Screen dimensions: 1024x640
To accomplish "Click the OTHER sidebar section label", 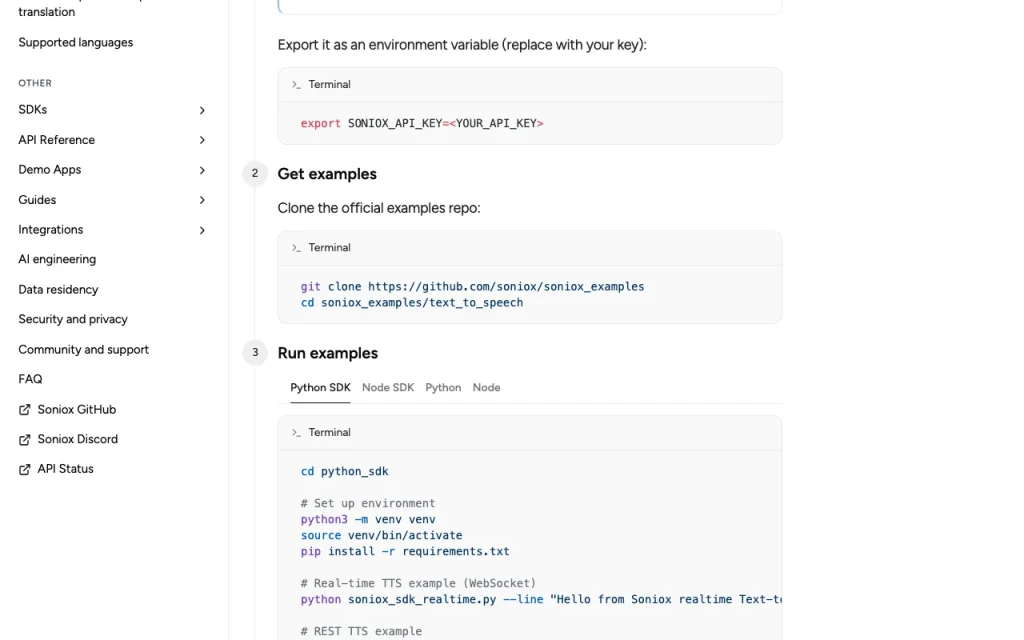I will click(x=35, y=83).
